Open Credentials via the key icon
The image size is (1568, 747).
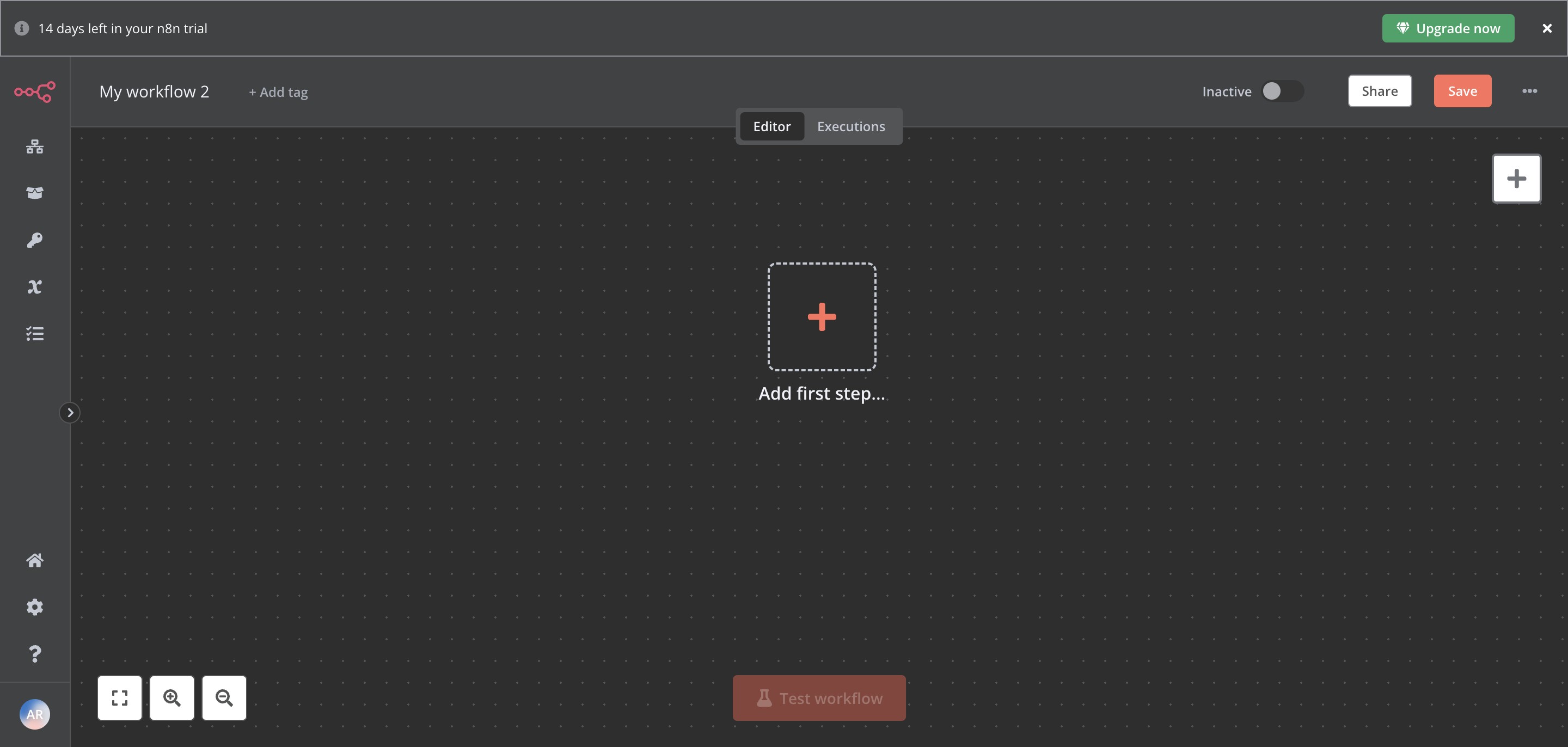[35, 240]
